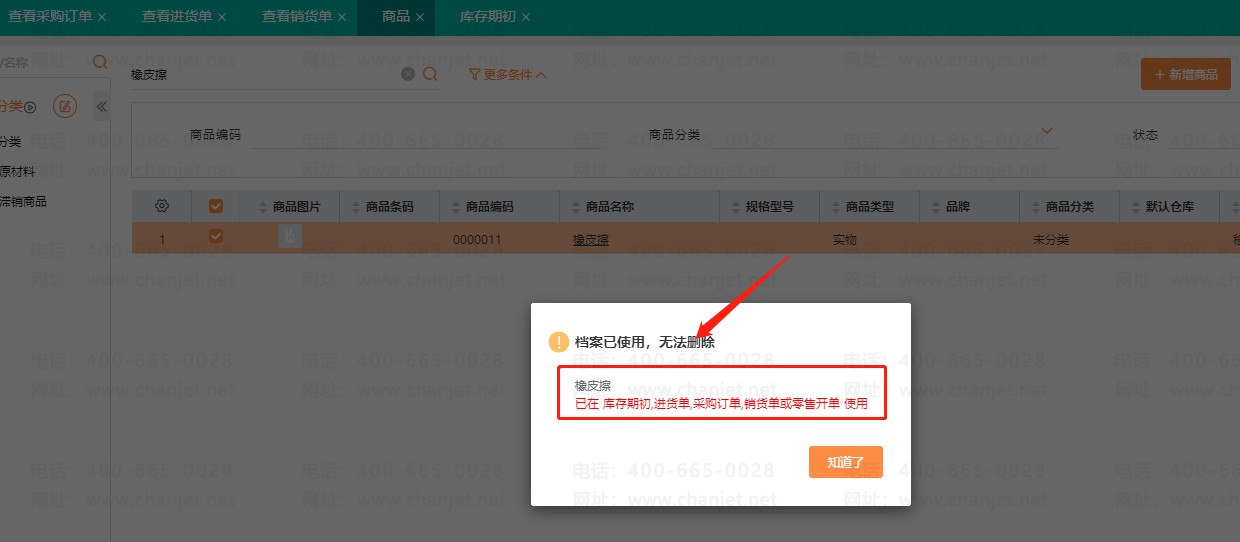Click the 知道了 button in dialog
This screenshot has height=542, width=1240.
(x=846, y=462)
